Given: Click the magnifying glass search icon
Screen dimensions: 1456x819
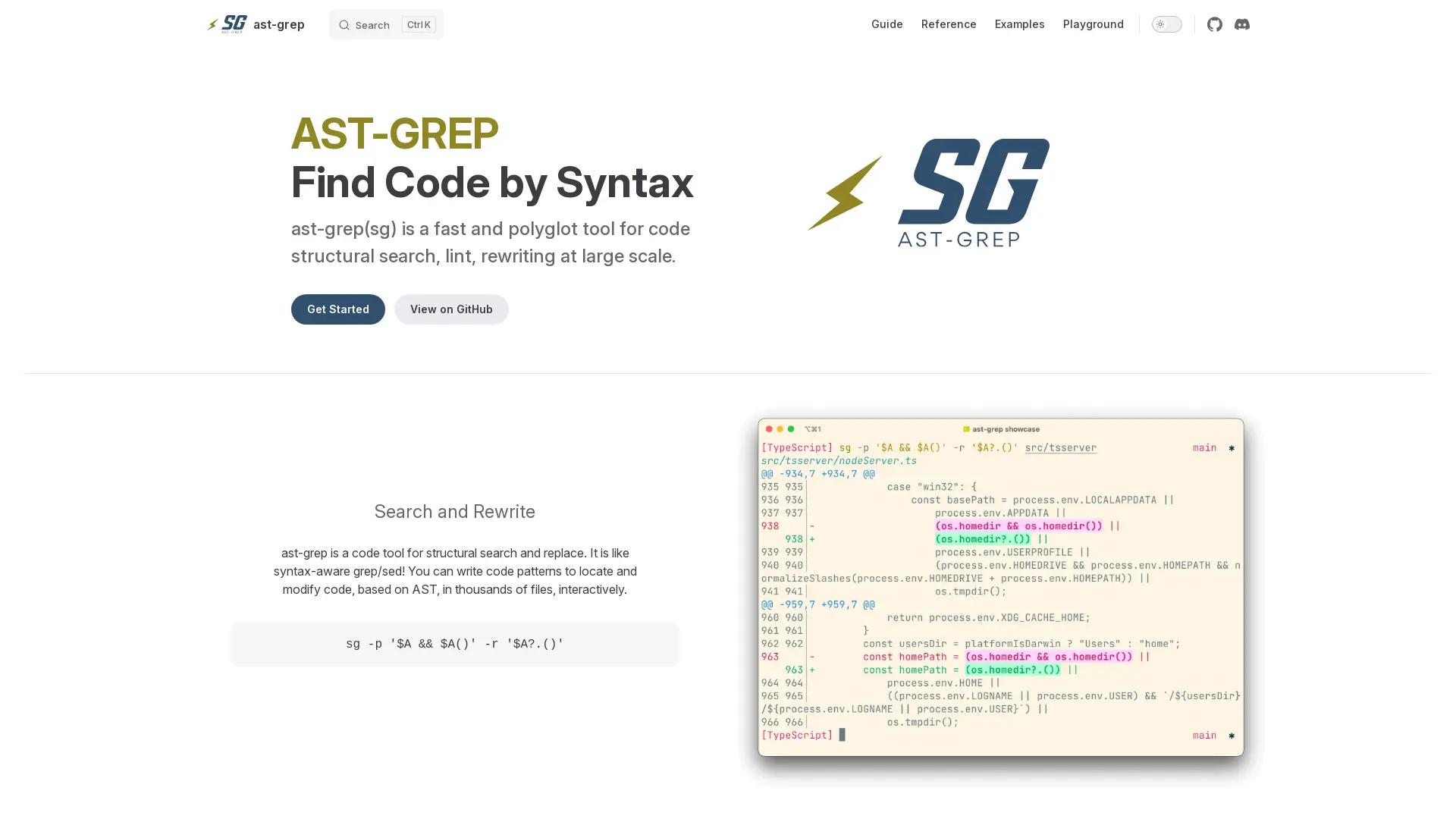Looking at the screenshot, I should point(344,24).
